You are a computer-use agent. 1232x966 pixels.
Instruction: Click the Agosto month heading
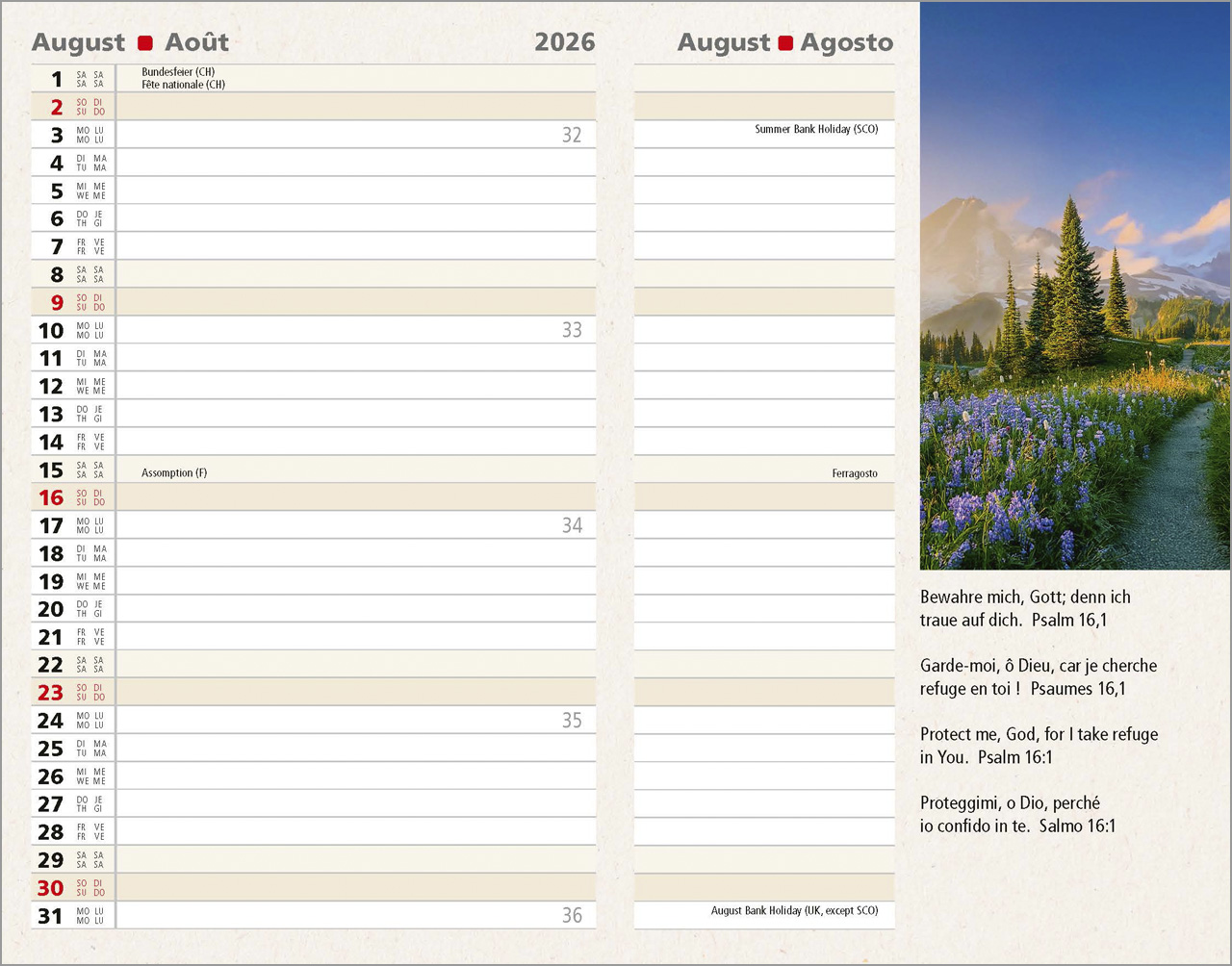pyautogui.click(x=847, y=43)
